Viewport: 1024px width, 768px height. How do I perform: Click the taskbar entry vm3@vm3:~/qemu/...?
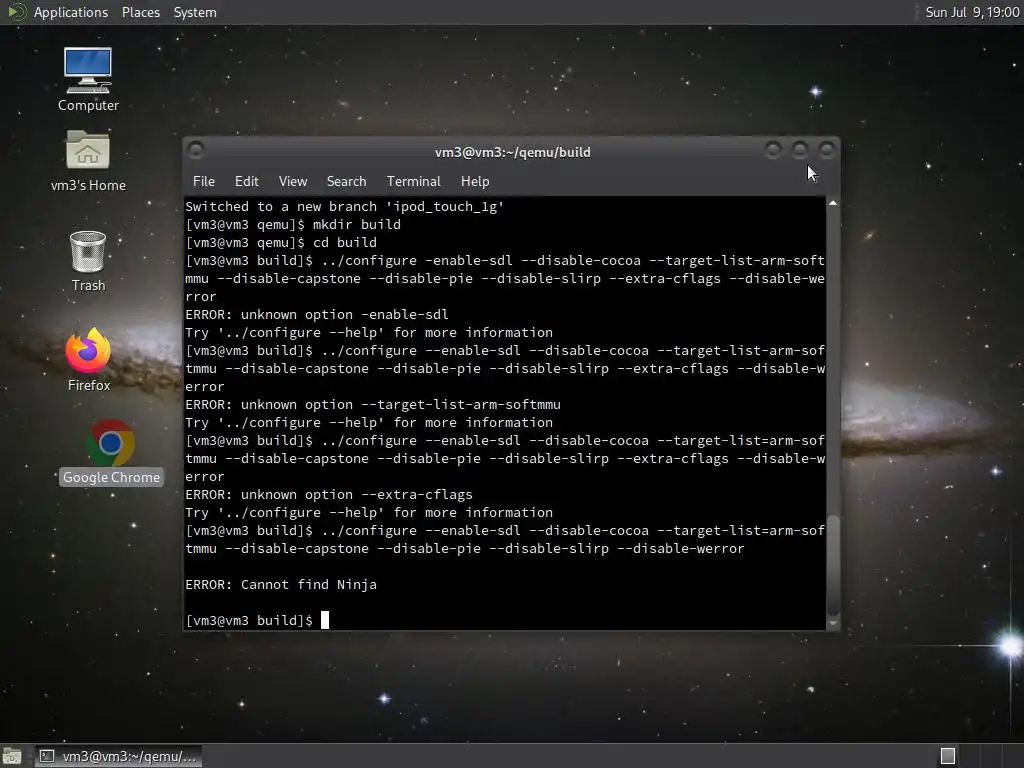click(x=118, y=756)
